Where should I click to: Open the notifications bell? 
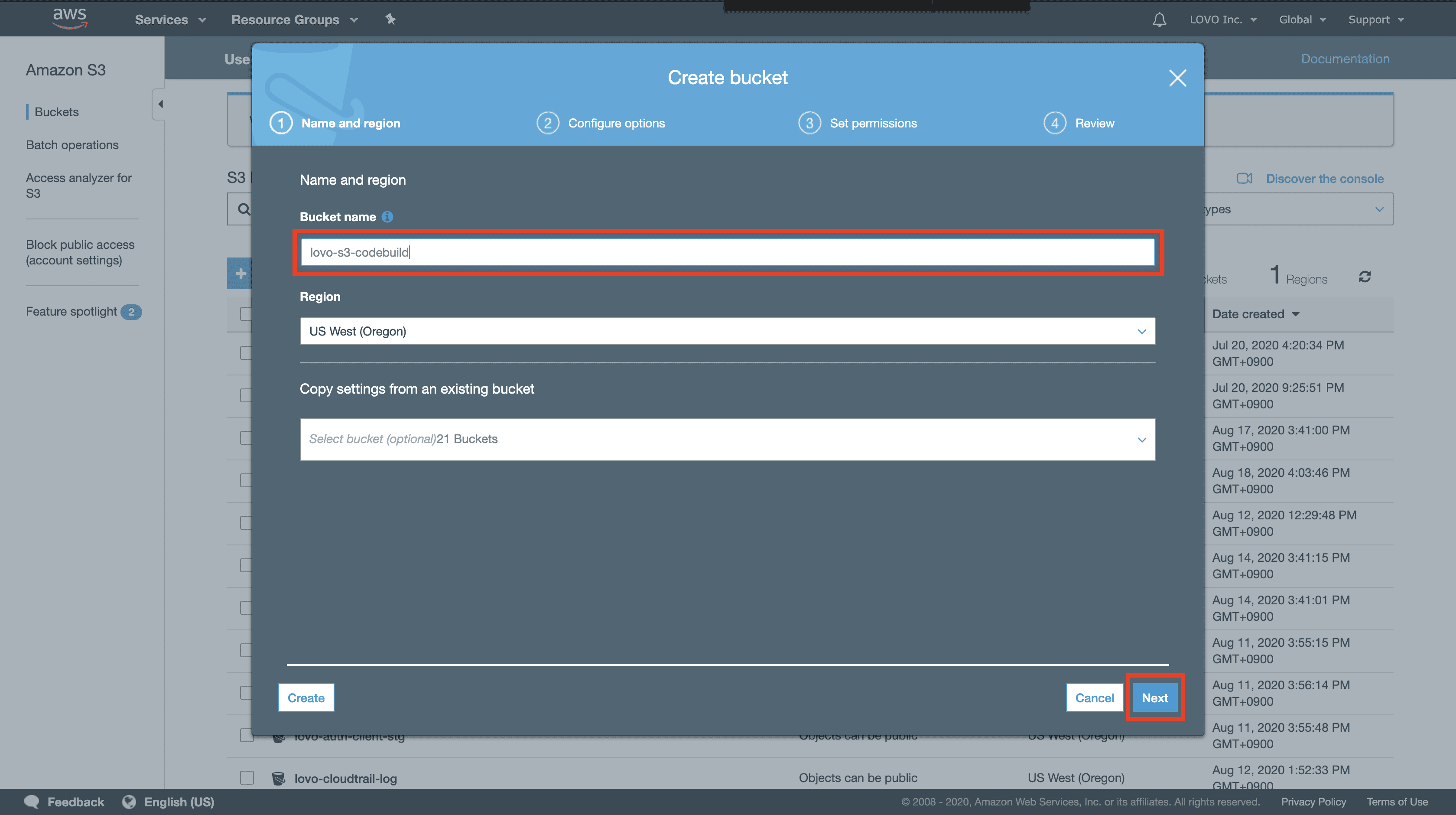coord(1159,20)
